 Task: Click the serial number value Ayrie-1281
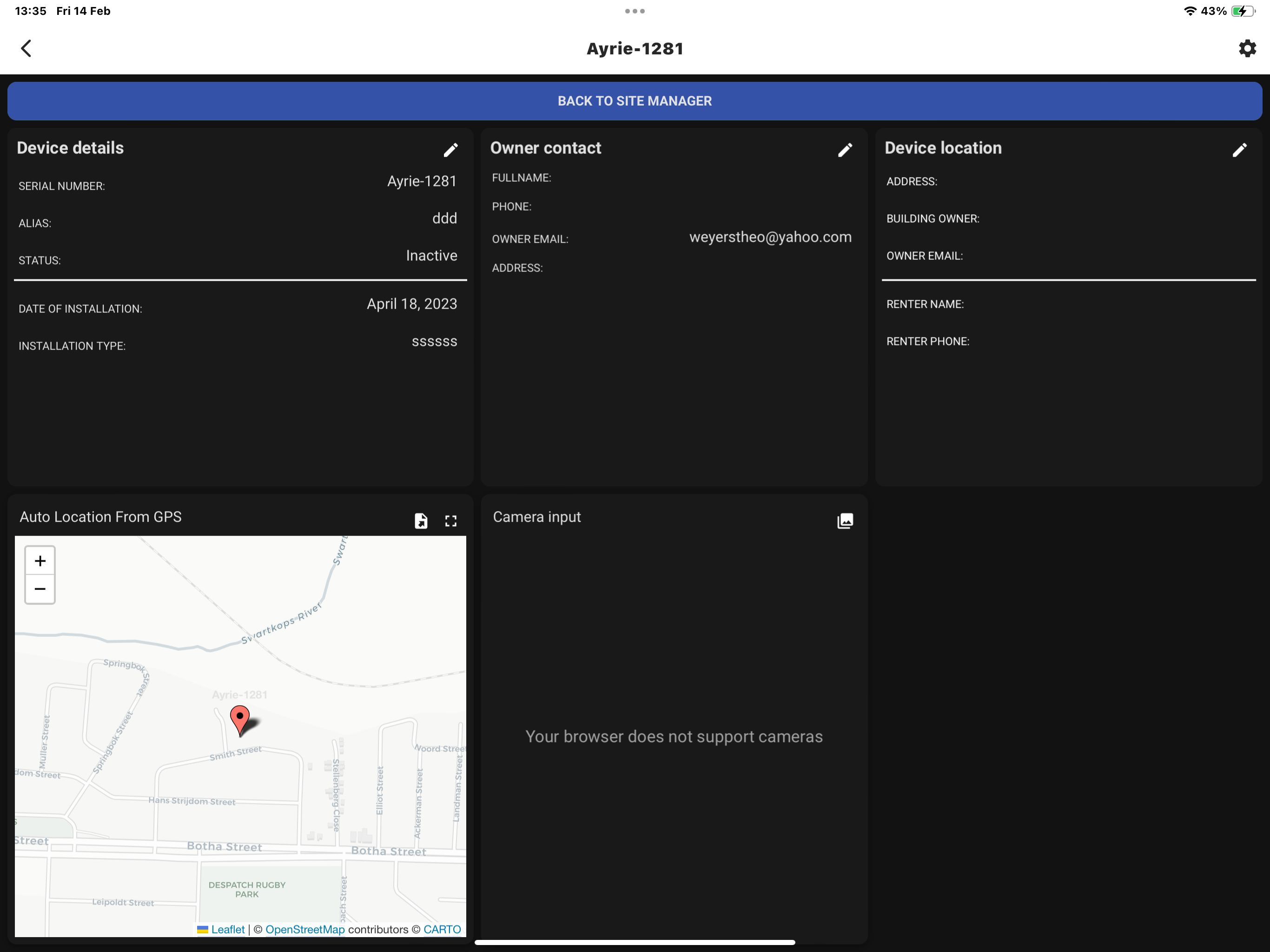coord(422,181)
